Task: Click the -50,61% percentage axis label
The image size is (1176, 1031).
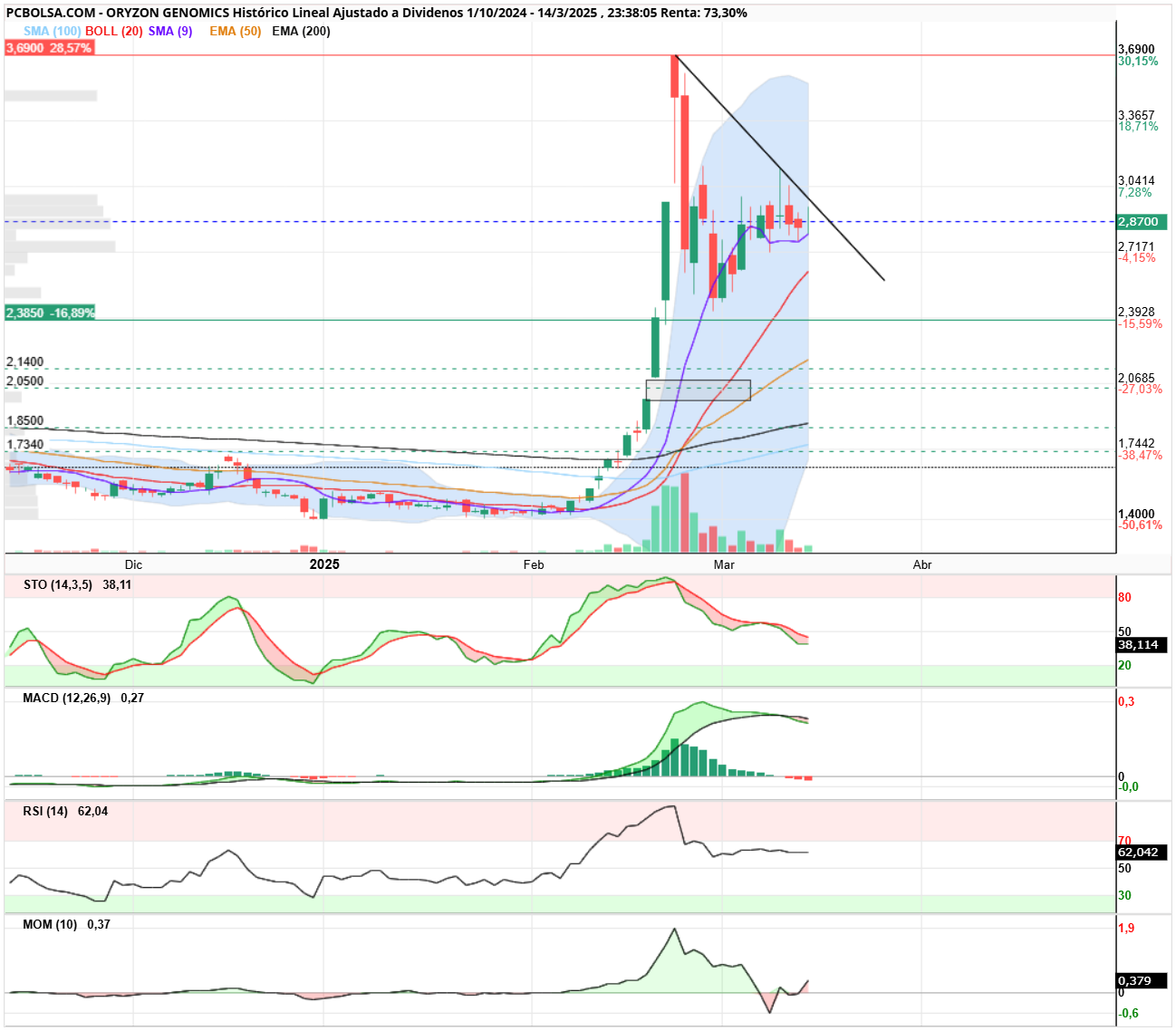Action: coord(1140,525)
